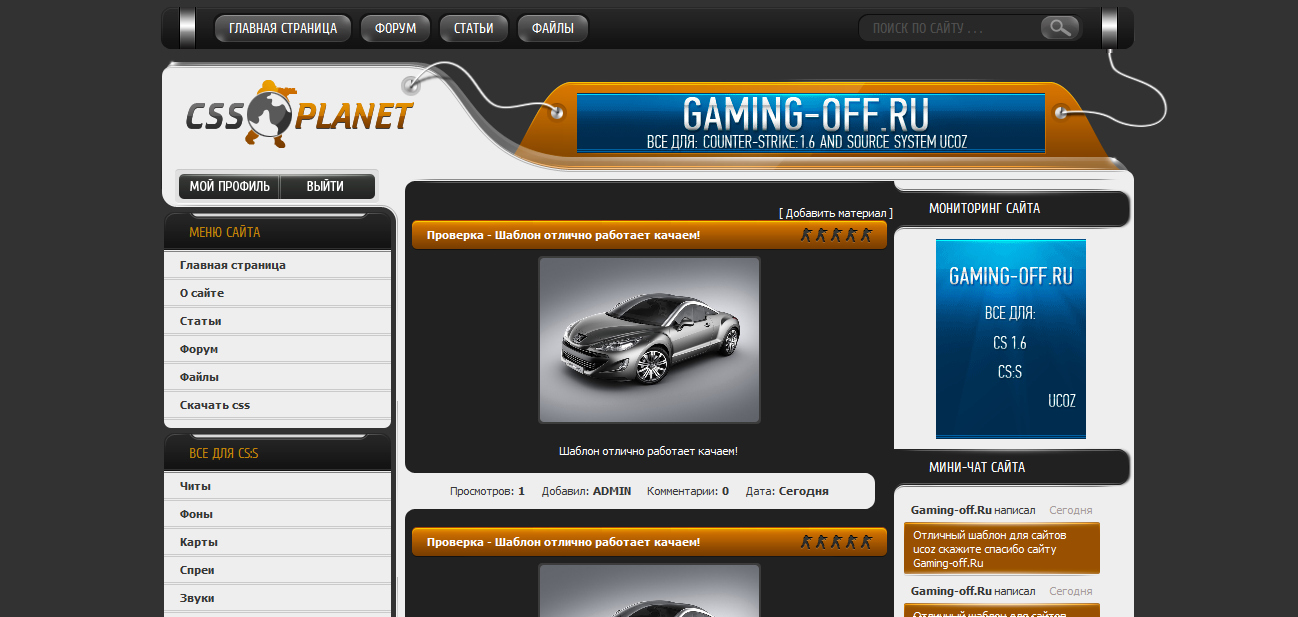The image size is (1298, 617).
Task: Click the ВСЕ ДЛЯ CS:S block header
Action: (x=278, y=453)
